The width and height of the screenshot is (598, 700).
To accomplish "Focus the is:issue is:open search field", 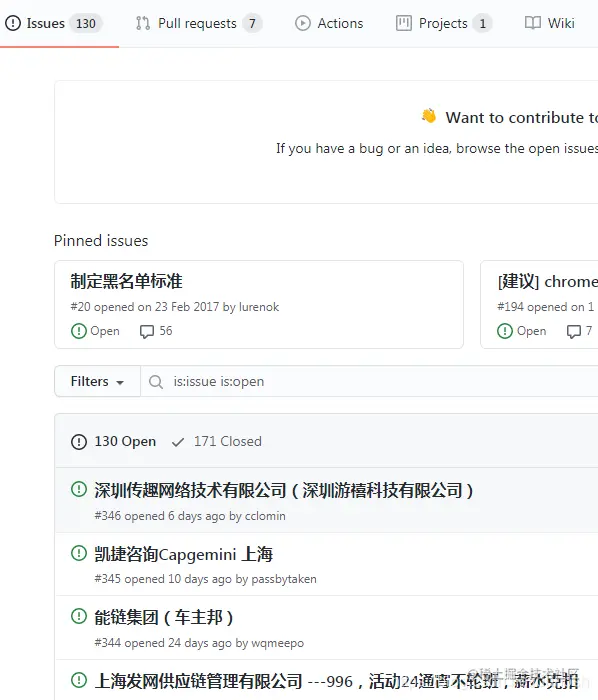I will tap(370, 381).
